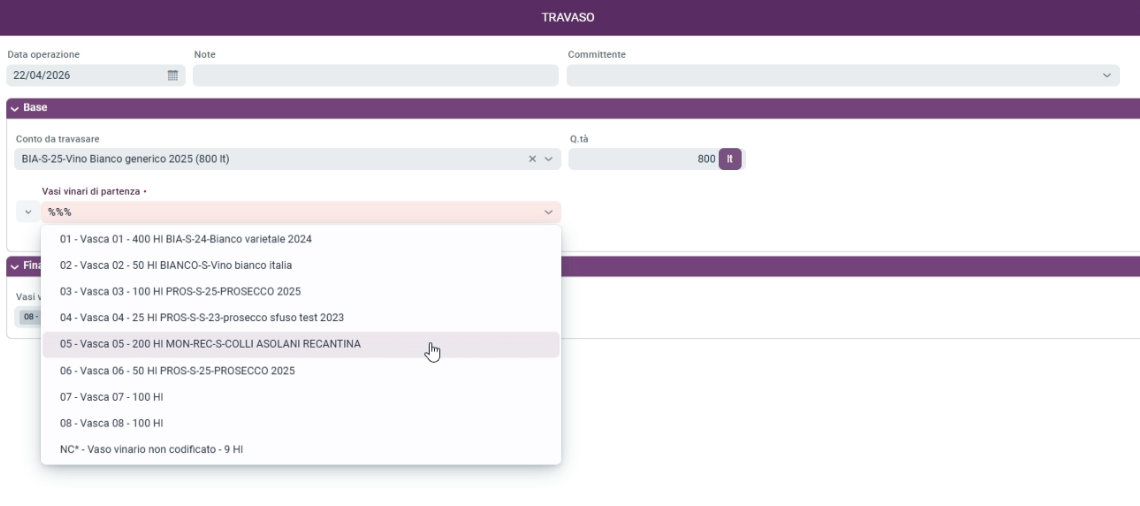The width and height of the screenshot is (1140, 506).
Task: Pick 05 - Vasca 05 COLLI ASOLANI RECANTINA
Action: tap(301, 345)
